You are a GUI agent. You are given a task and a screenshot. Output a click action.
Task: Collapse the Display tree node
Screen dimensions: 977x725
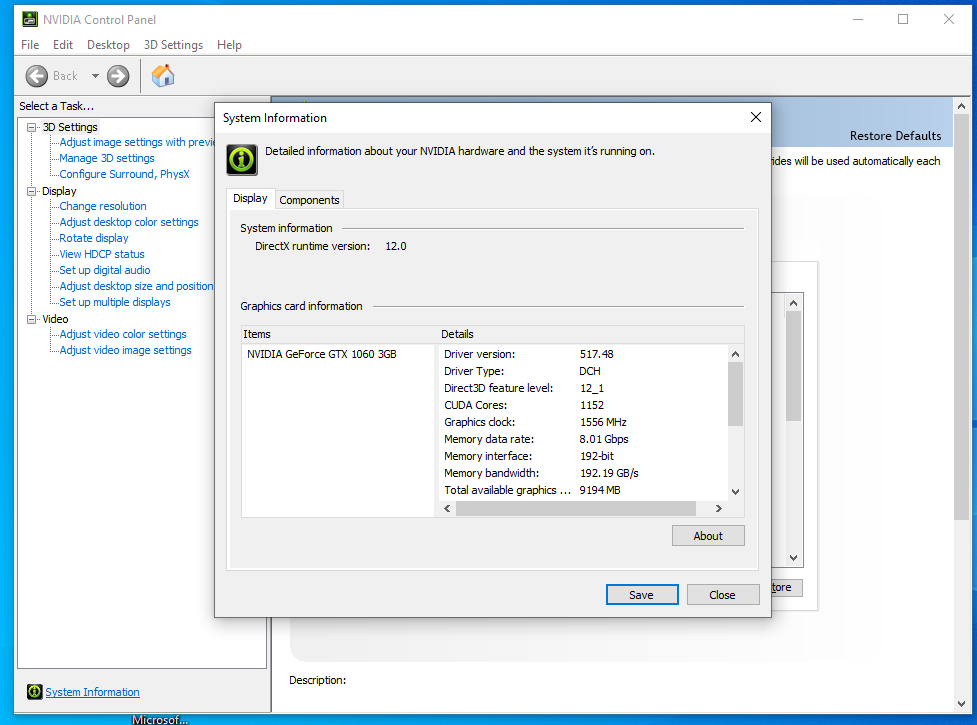tap(31, 191)
